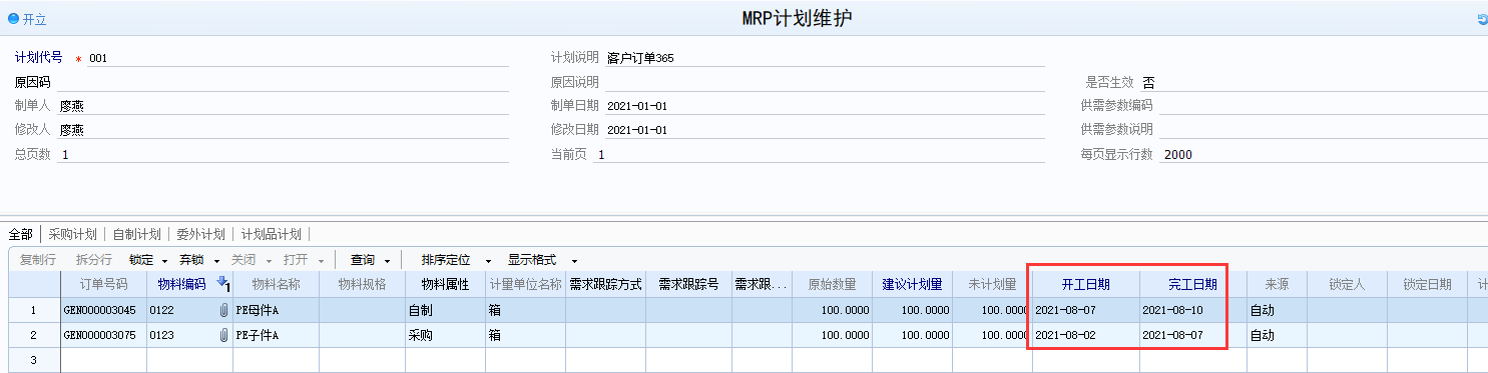Switch to the 自制计划 tab
This screenshot has height=373, width=1488.
[x=136, y=234]
